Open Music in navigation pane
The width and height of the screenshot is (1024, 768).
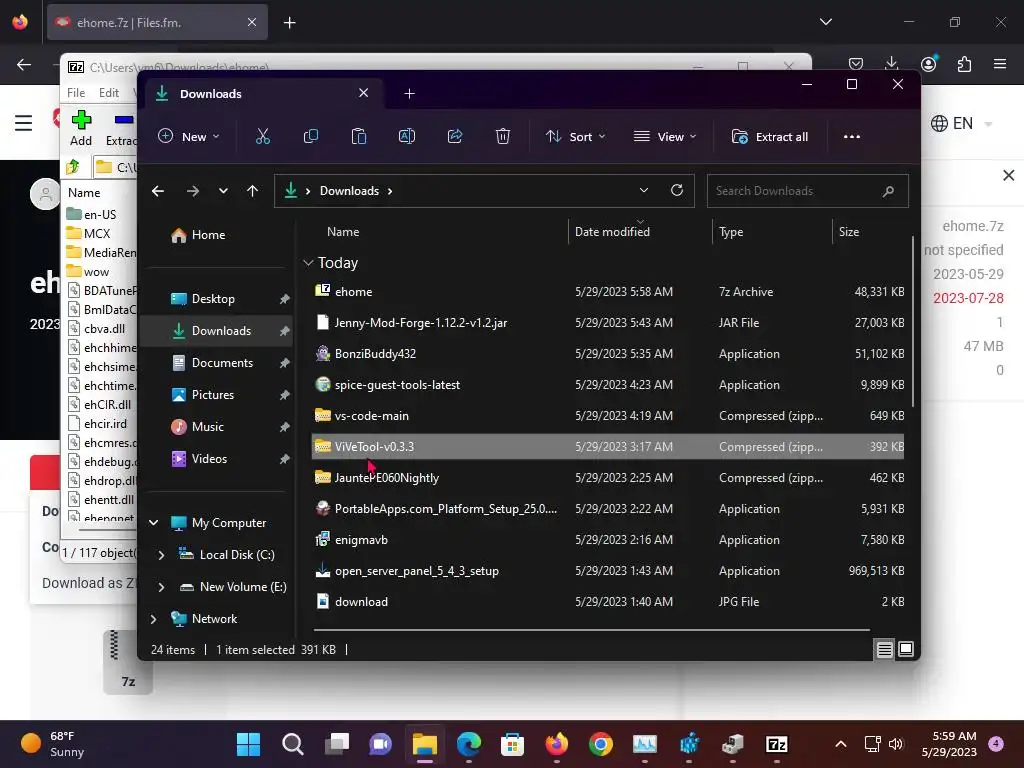[x=217, y=426]
